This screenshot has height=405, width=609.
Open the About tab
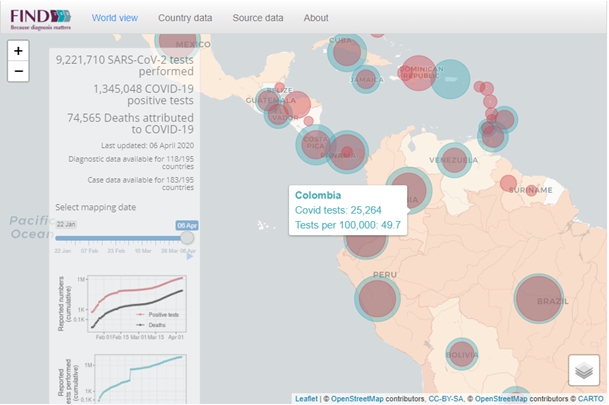(316, 18)
